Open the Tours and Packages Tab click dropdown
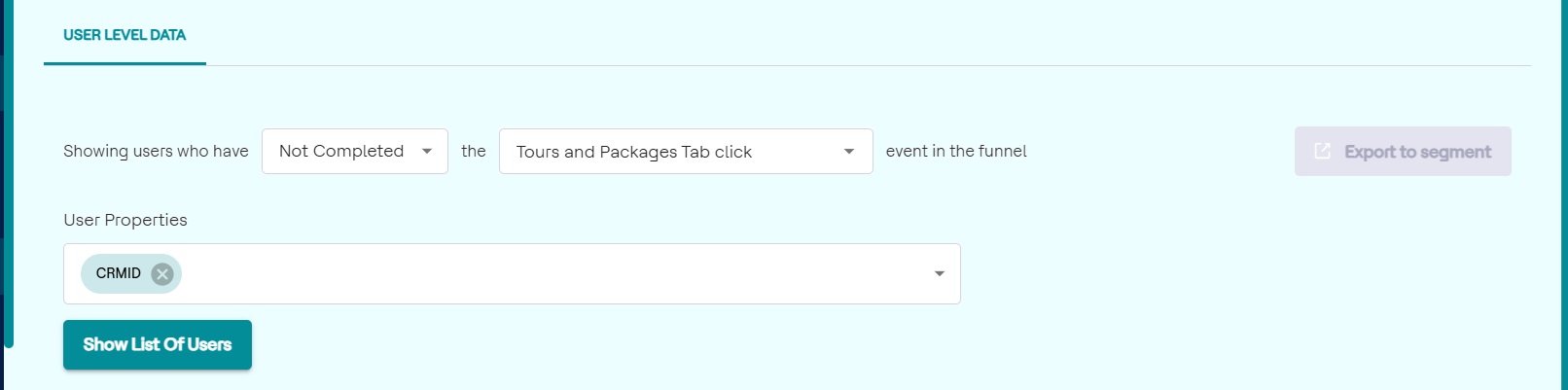The image size is (1568, 390). point(685,152)
